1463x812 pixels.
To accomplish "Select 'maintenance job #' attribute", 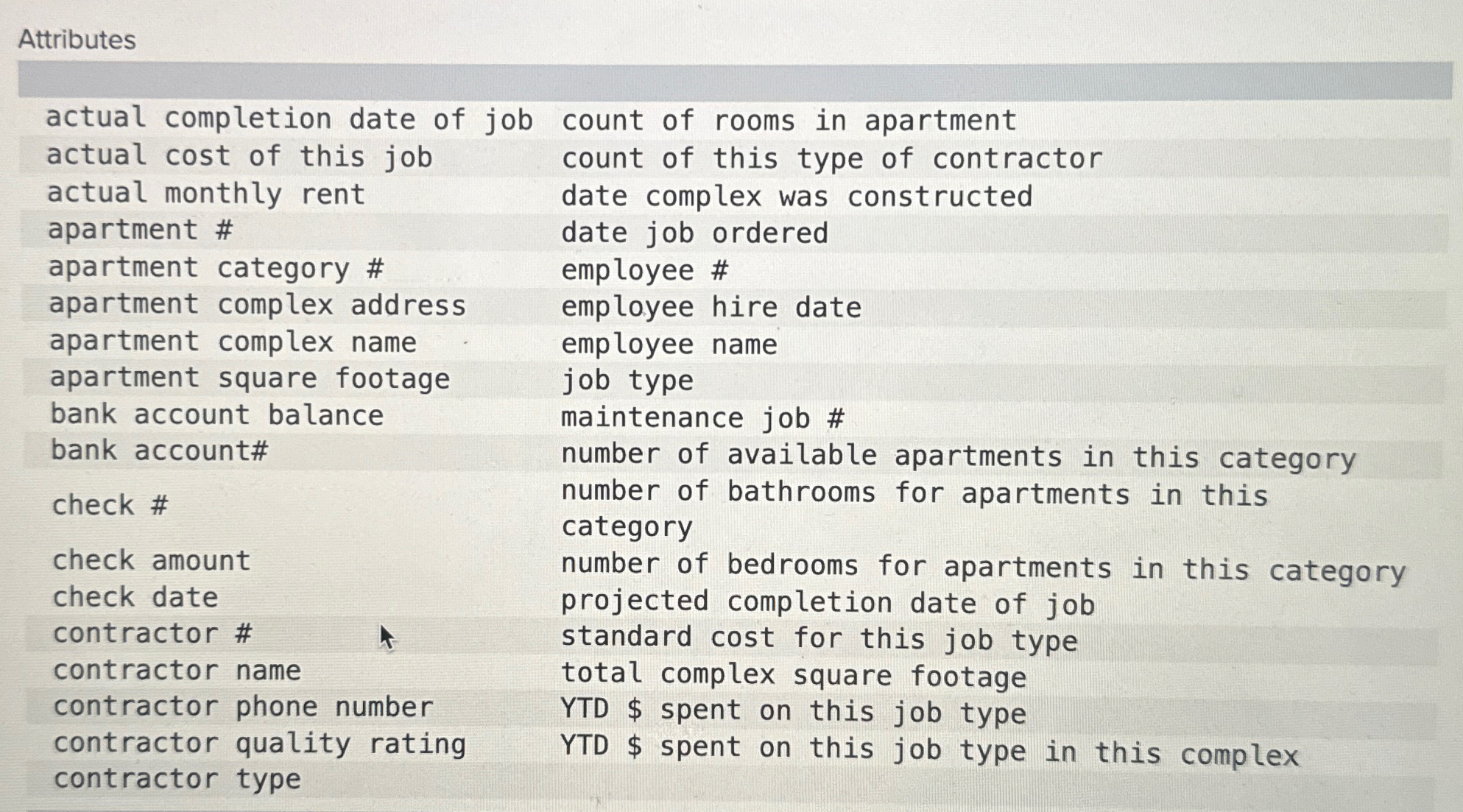I will [x=702, y=418].
